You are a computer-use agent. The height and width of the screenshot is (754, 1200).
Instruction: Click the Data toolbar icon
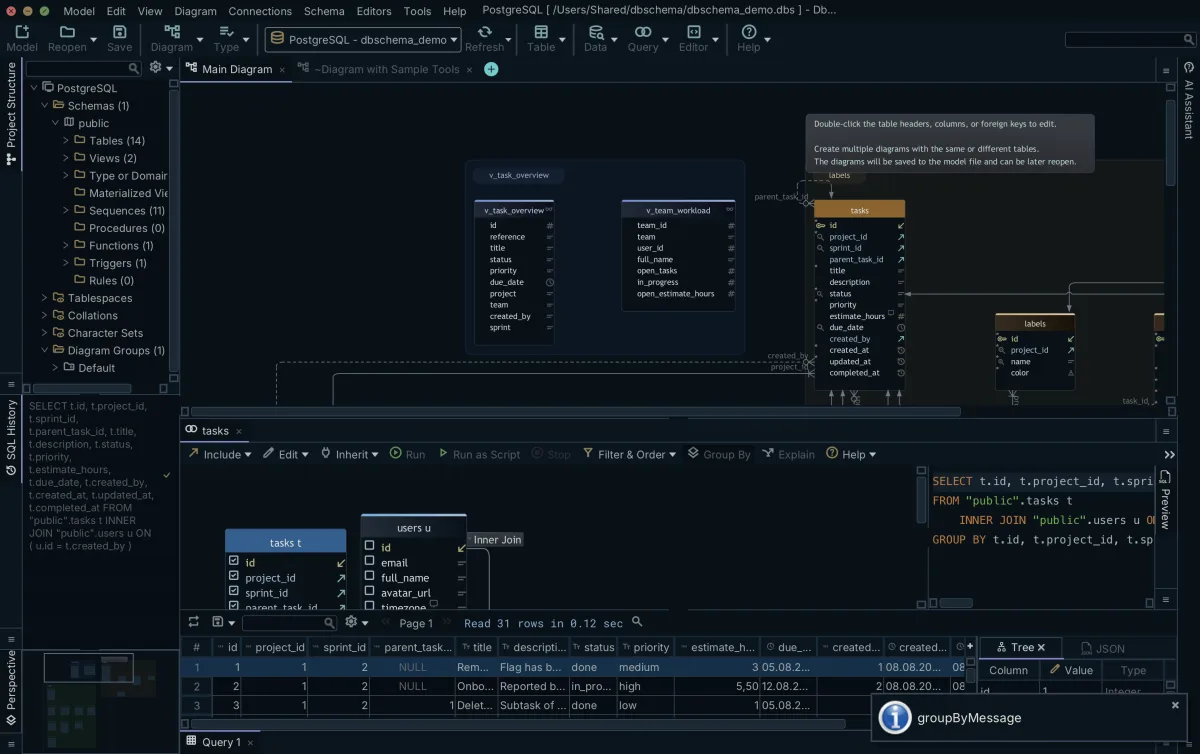click(595, 33)
